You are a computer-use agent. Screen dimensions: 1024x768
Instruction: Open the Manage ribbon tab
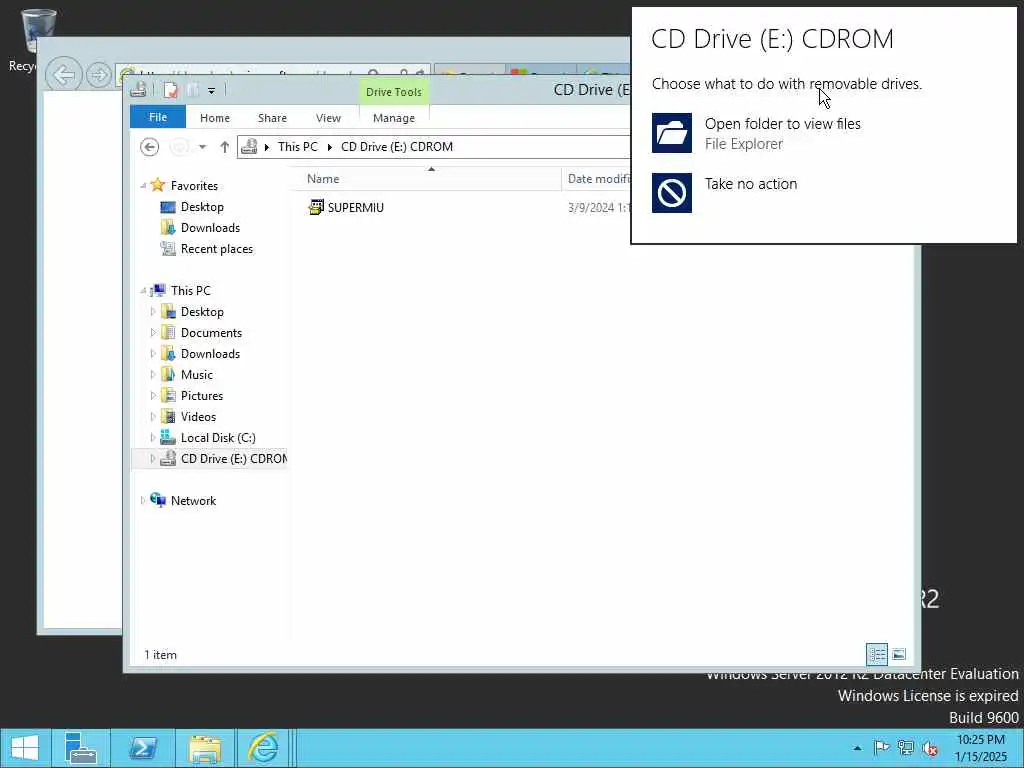coord(394,118)
